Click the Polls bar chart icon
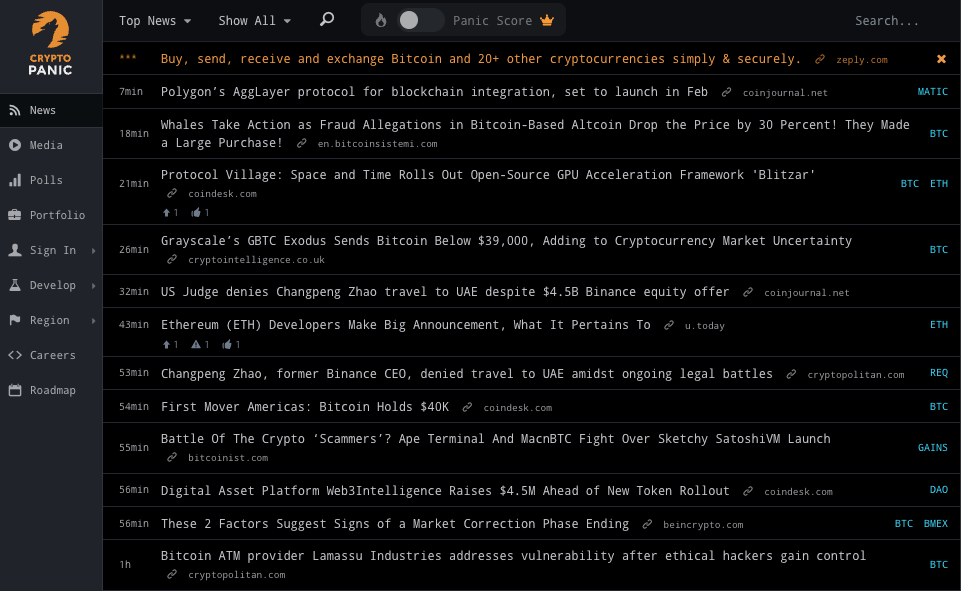 (x=15, y=180)
